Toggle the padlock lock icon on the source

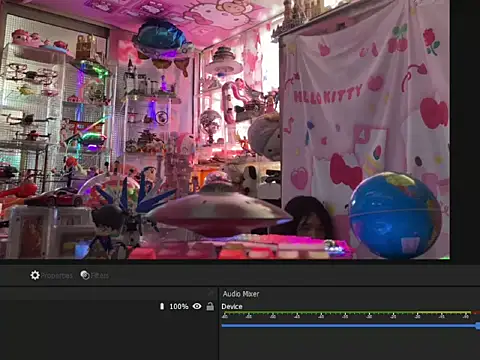(210, 306)
